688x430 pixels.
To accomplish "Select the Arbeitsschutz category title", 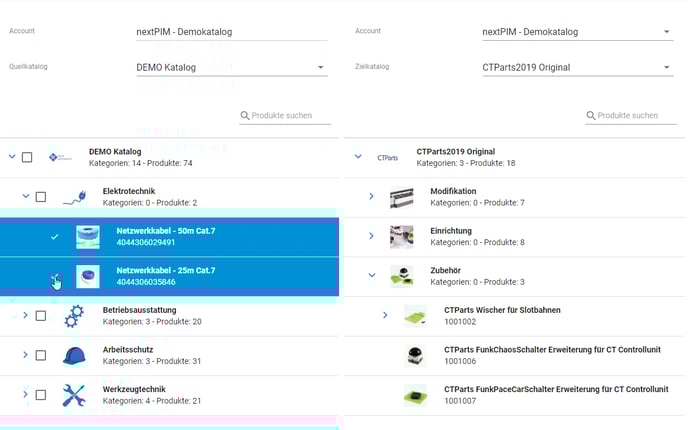I will coord(128,349).
